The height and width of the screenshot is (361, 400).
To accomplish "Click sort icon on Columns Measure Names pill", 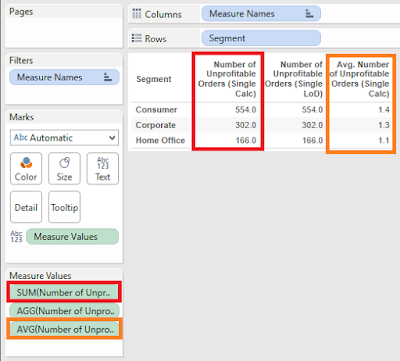I will tap(309, 14).
